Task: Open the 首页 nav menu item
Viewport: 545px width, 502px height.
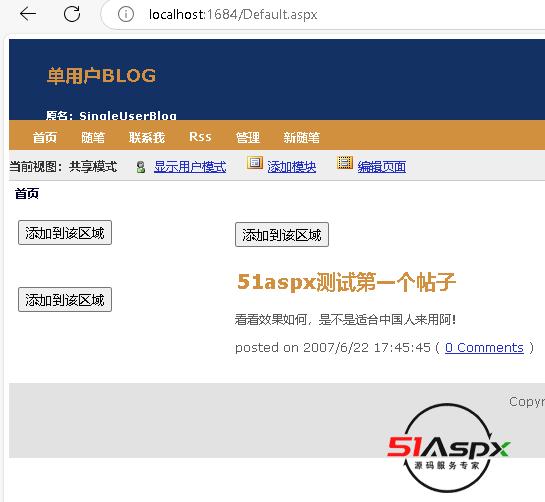Action: point(44,137)
